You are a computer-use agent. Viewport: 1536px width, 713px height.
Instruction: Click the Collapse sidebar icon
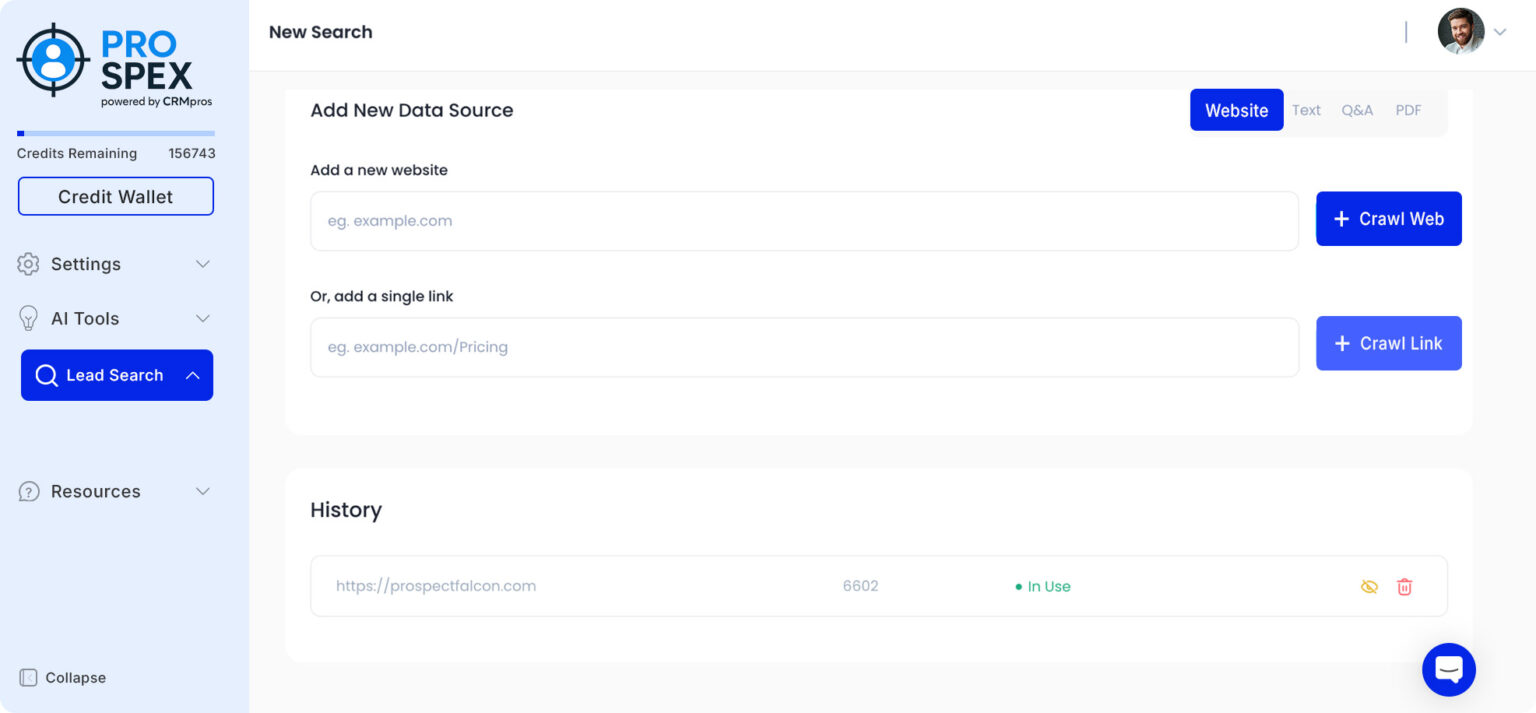(28, 677)
